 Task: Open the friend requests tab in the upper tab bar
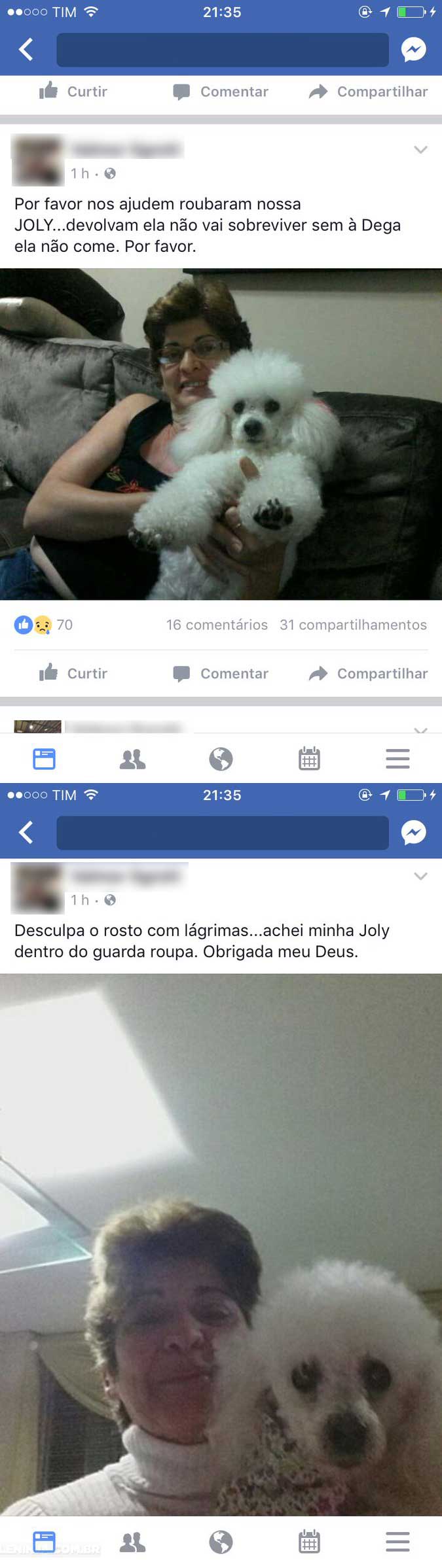point(132,759)
